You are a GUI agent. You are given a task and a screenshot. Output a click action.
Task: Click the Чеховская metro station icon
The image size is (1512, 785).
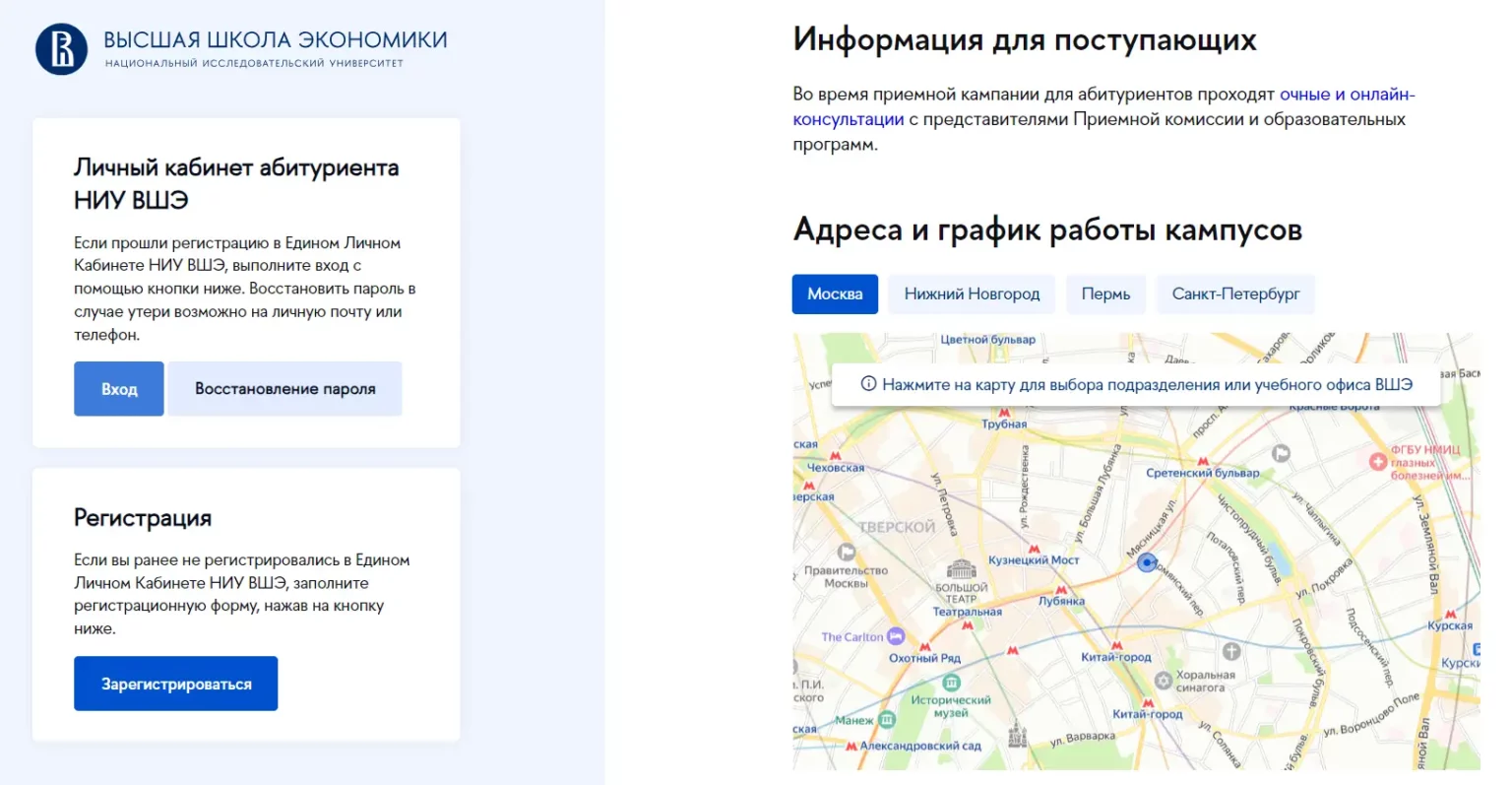point(835,456)
